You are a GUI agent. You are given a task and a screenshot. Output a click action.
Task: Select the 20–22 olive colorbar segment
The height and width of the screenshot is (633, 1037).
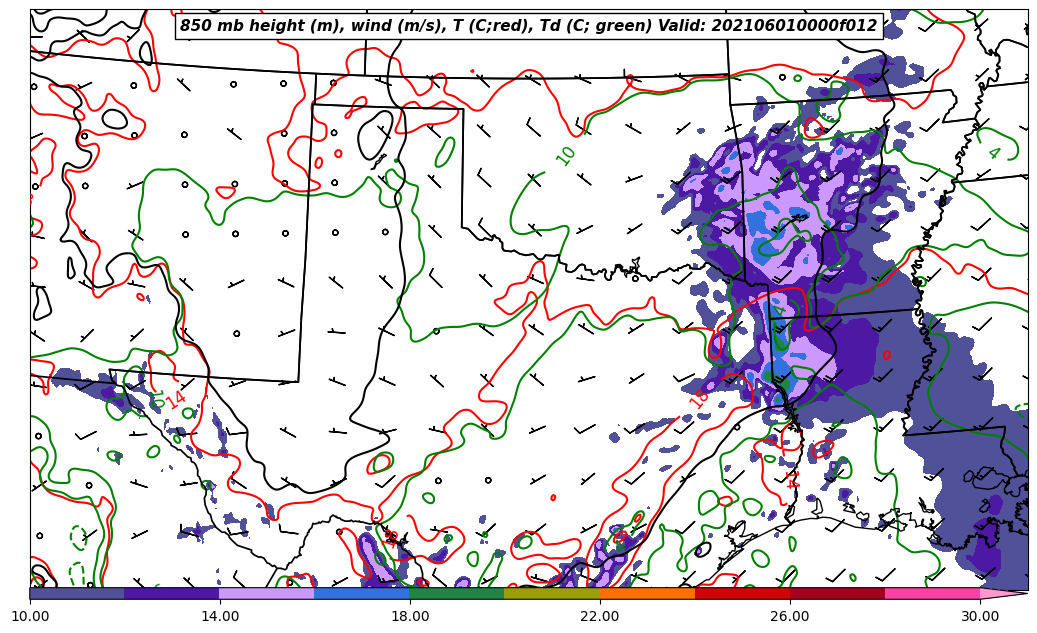click(x=552, y=593)
